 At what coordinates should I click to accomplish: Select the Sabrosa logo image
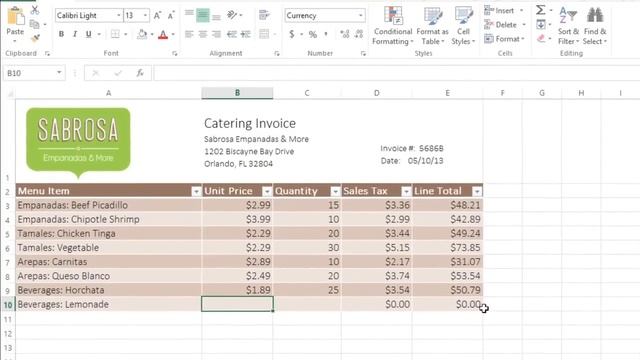78,142
